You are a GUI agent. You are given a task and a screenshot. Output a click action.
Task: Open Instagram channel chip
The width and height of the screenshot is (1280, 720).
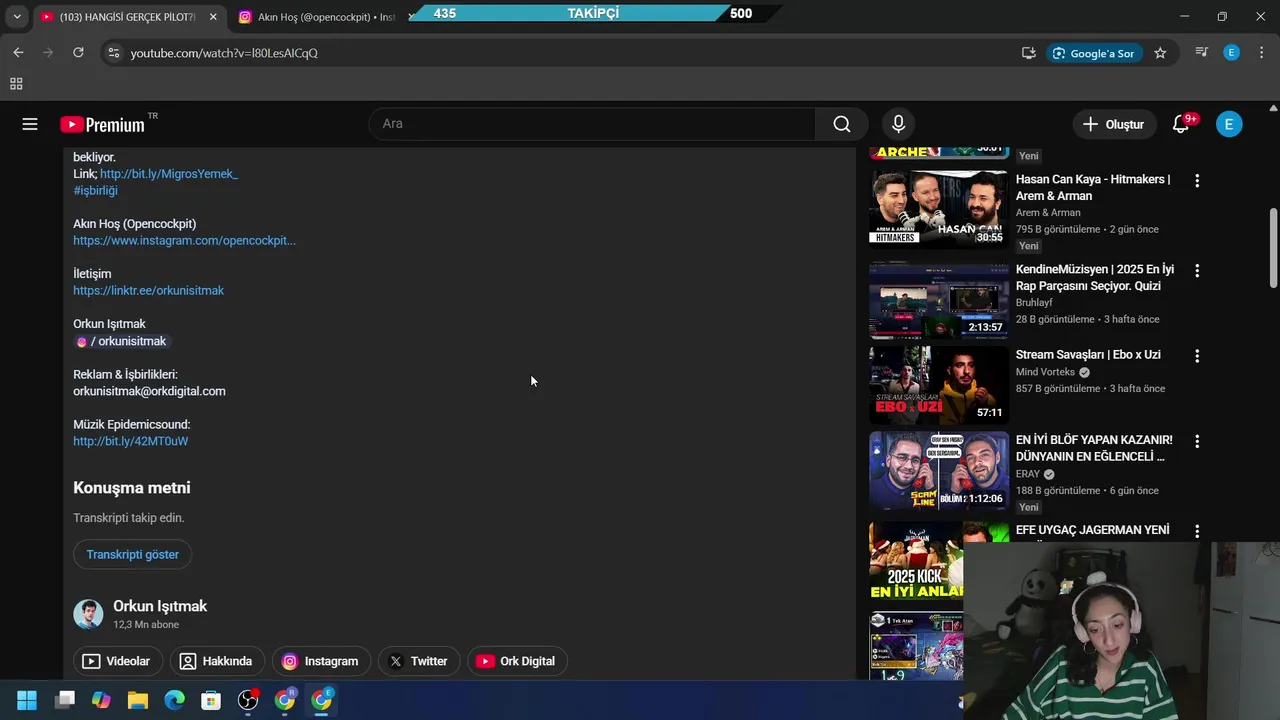(x=321, y=661)
